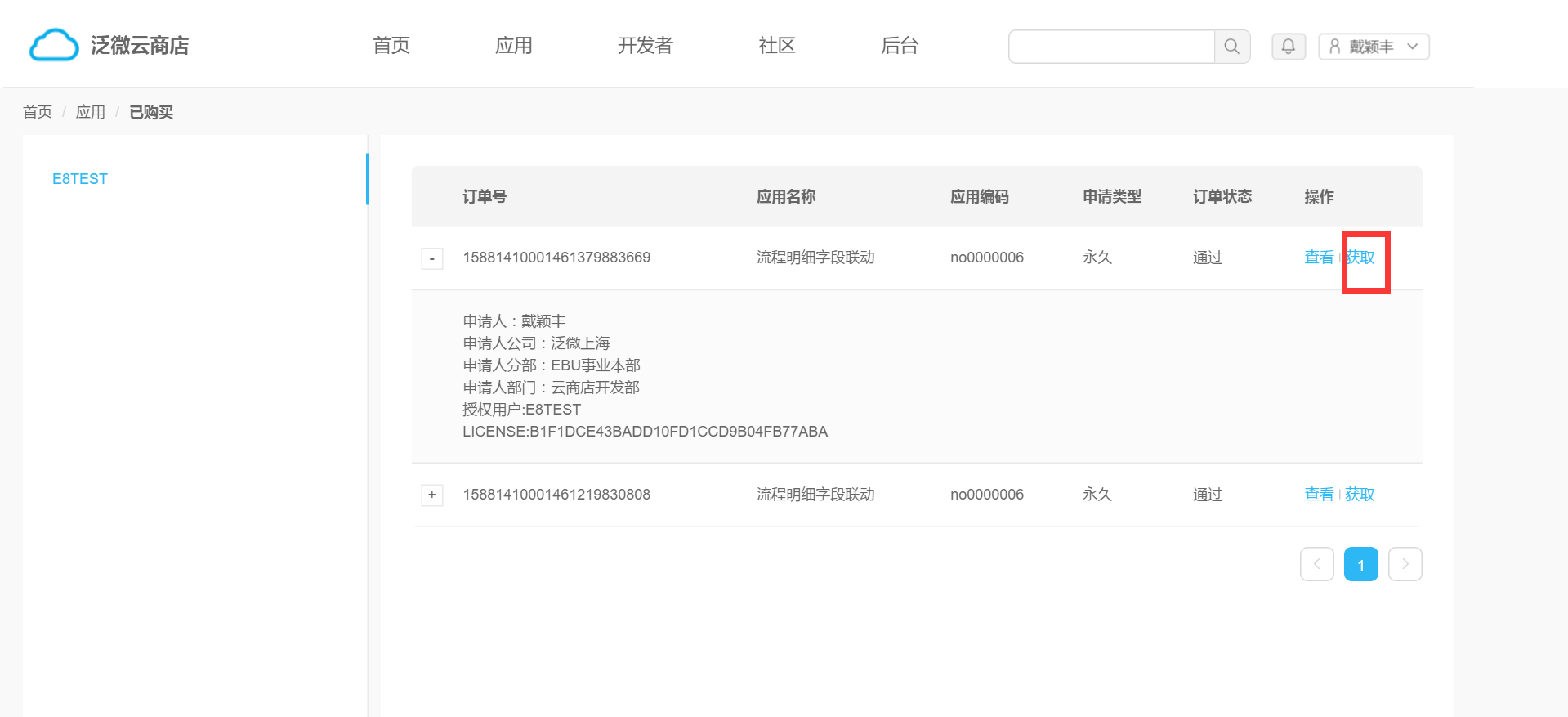Click order number 15881410001461219830808
Viewport: 1568px width, 717px height.
coord(556,495)
